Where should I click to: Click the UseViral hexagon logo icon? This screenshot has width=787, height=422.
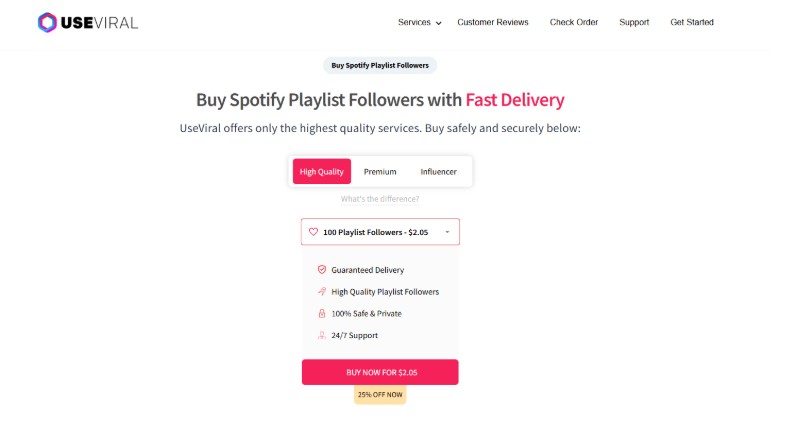[x=48, y=22]
